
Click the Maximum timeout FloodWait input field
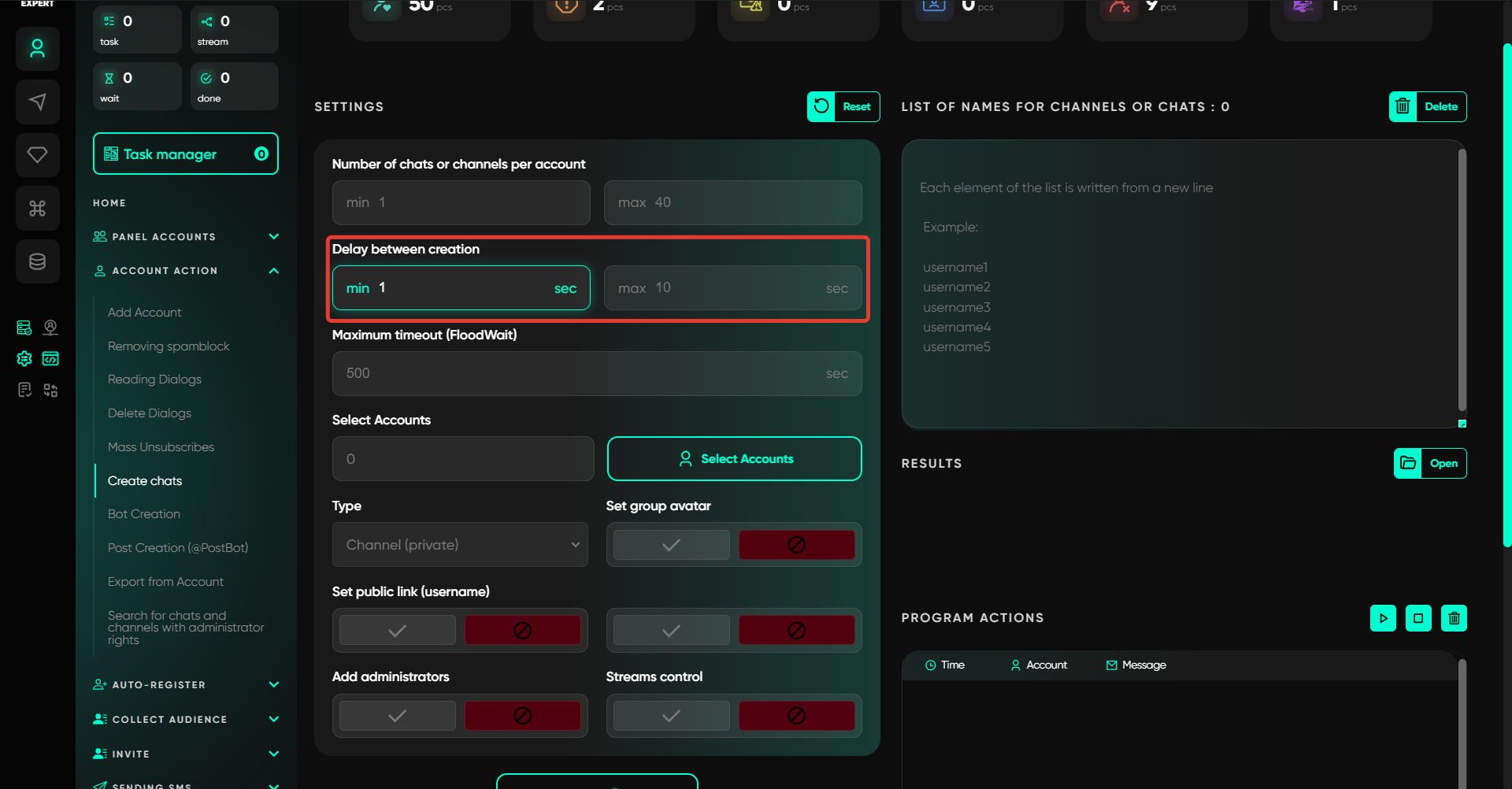pos(583,373)
